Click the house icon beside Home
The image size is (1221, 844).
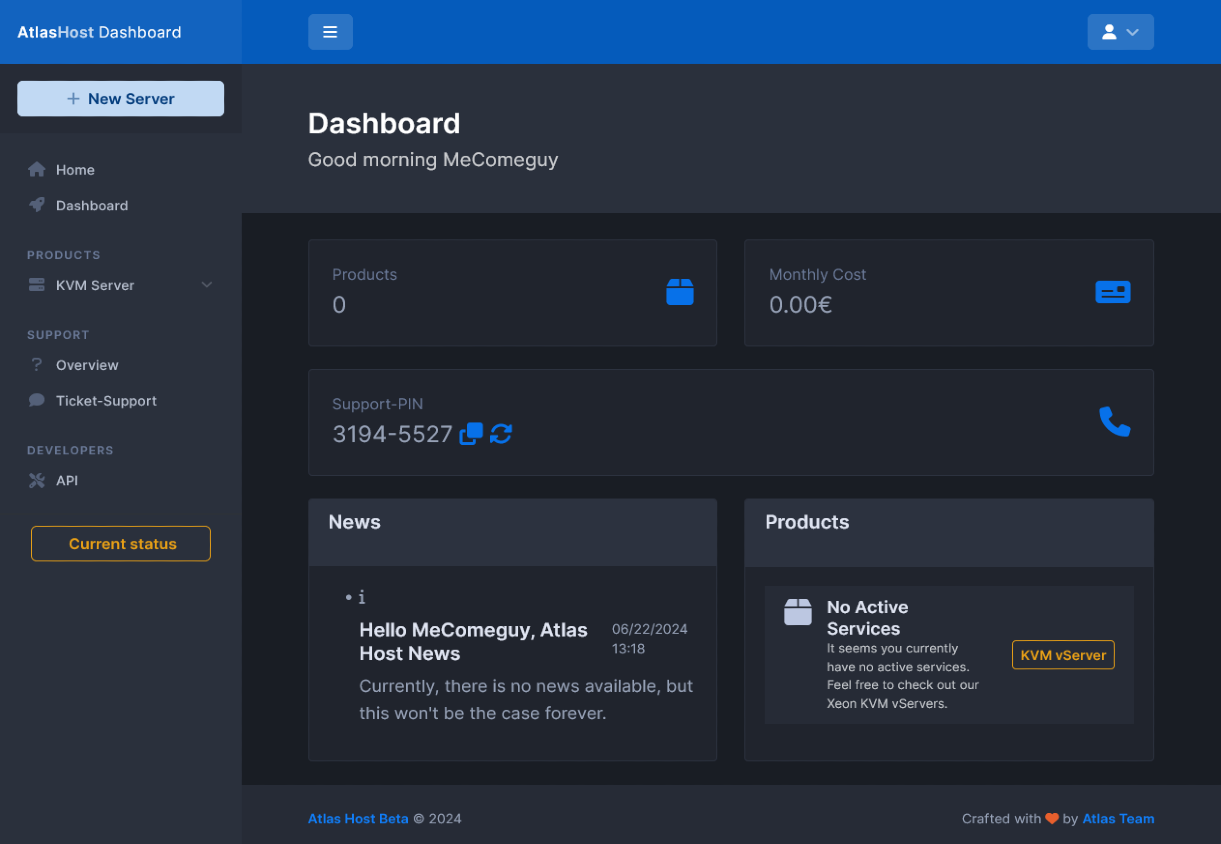click(x=37, y=170)
